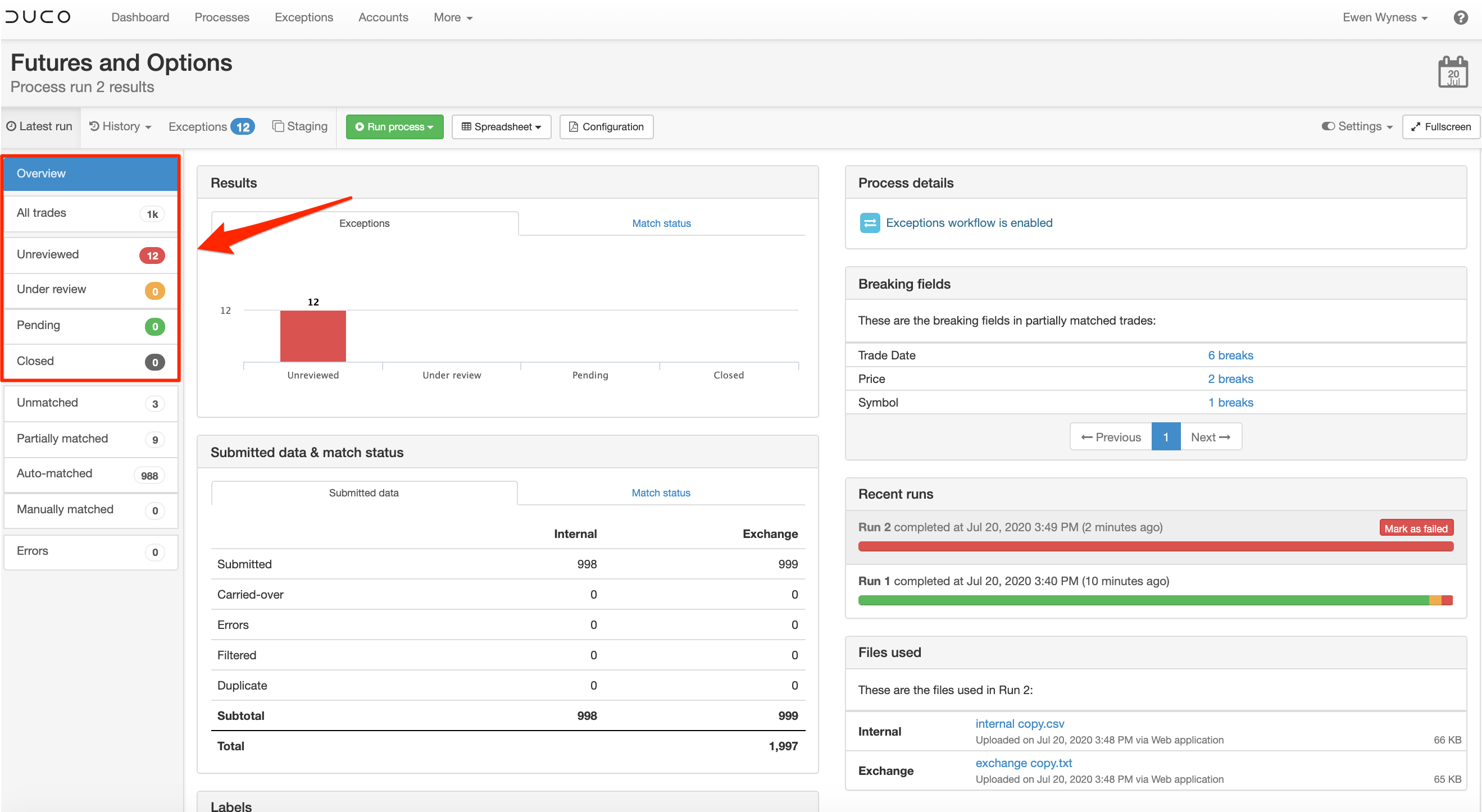The height and width of the screenshot is (812, 1482).
Task: Click the Auto-matched 988 badge
Action: (149, 475)
